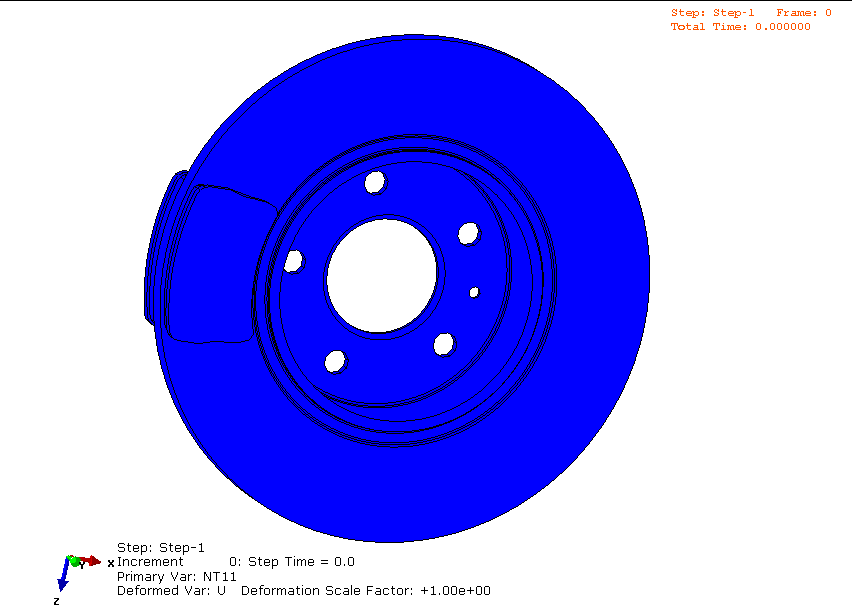Click the "Deformation Scale Factor: +1.00e+00" text

[366, 590]
